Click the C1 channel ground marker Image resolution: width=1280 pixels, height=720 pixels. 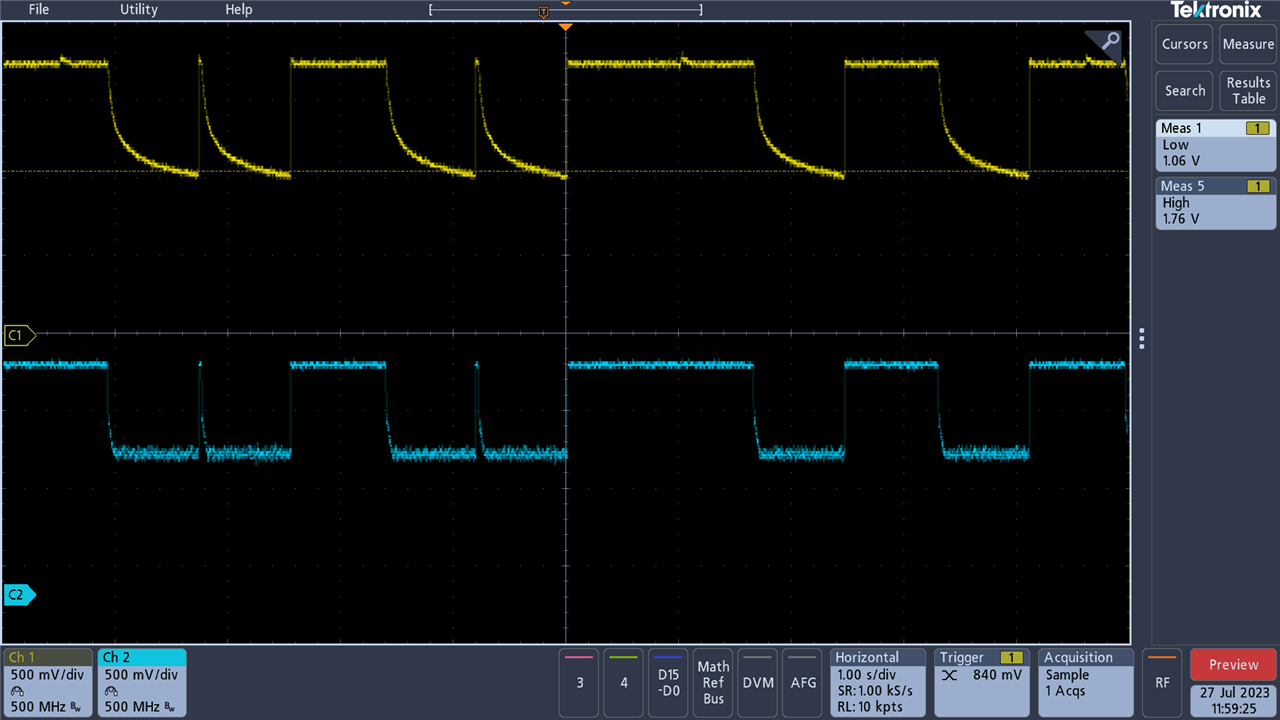(x=19, y=334)
